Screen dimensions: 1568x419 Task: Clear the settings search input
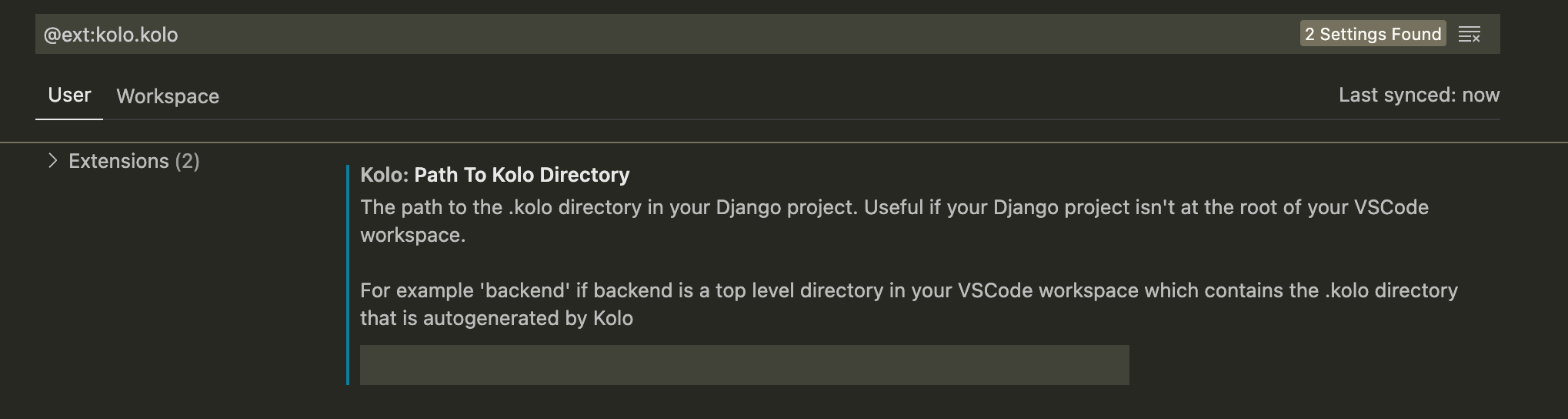1469,35
